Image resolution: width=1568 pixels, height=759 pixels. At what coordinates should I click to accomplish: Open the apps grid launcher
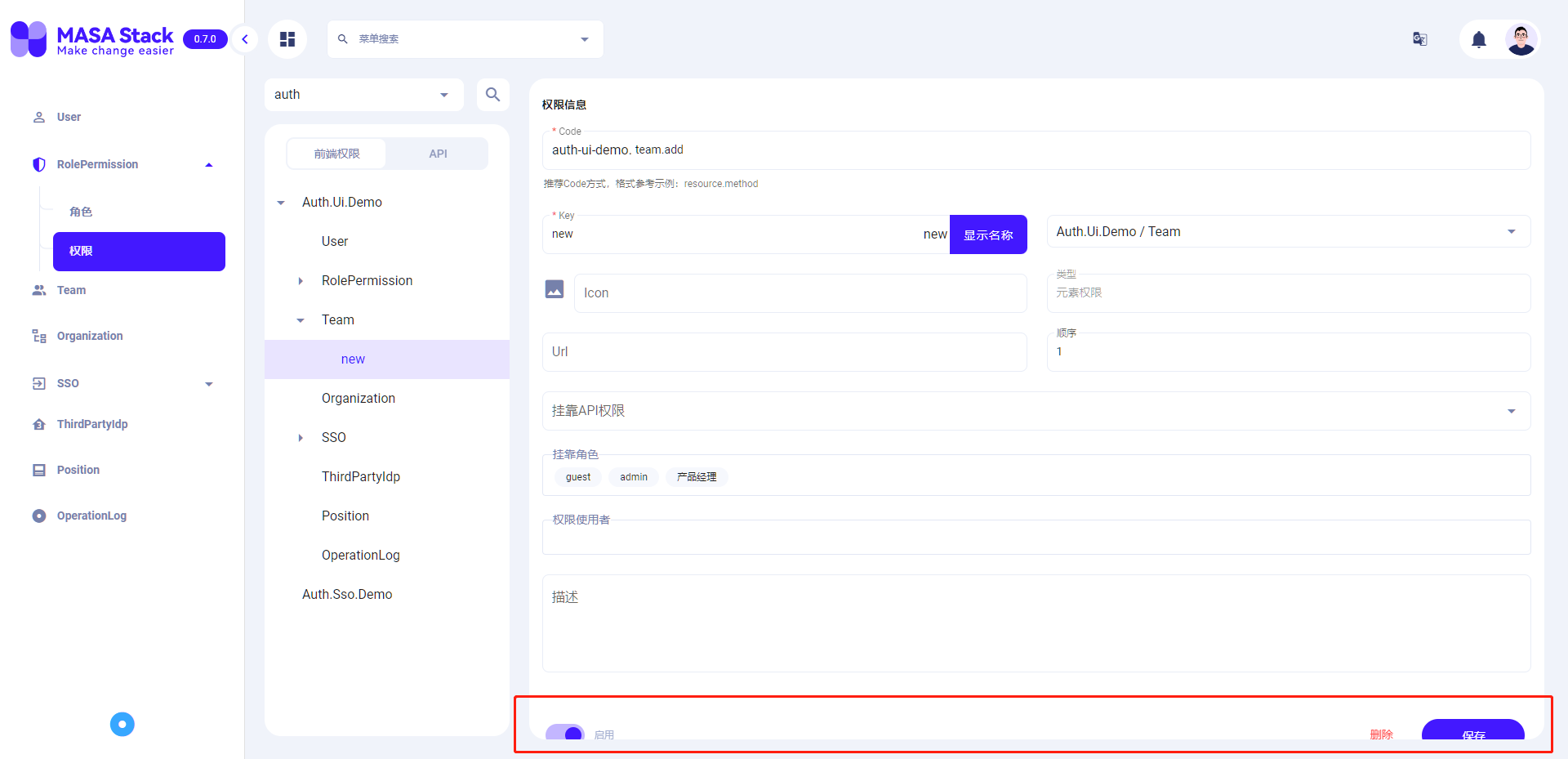pyautogui.click(x=287, y=38)
